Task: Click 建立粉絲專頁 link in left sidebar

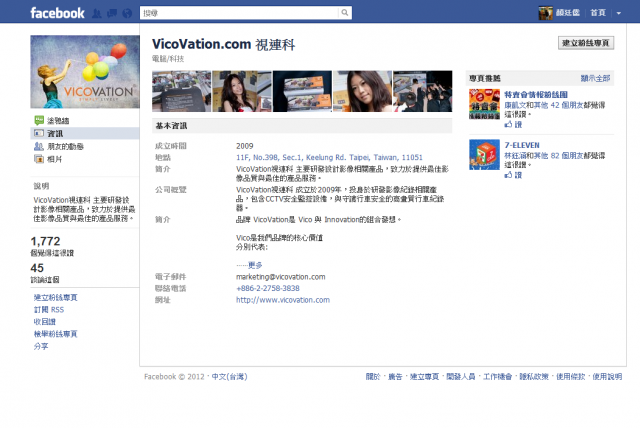Action: 56,297
